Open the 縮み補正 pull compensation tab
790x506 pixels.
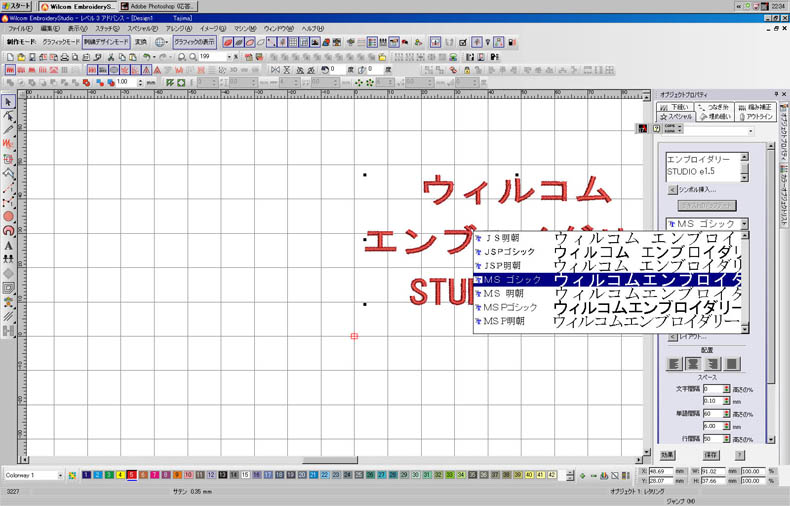[755, 107]
